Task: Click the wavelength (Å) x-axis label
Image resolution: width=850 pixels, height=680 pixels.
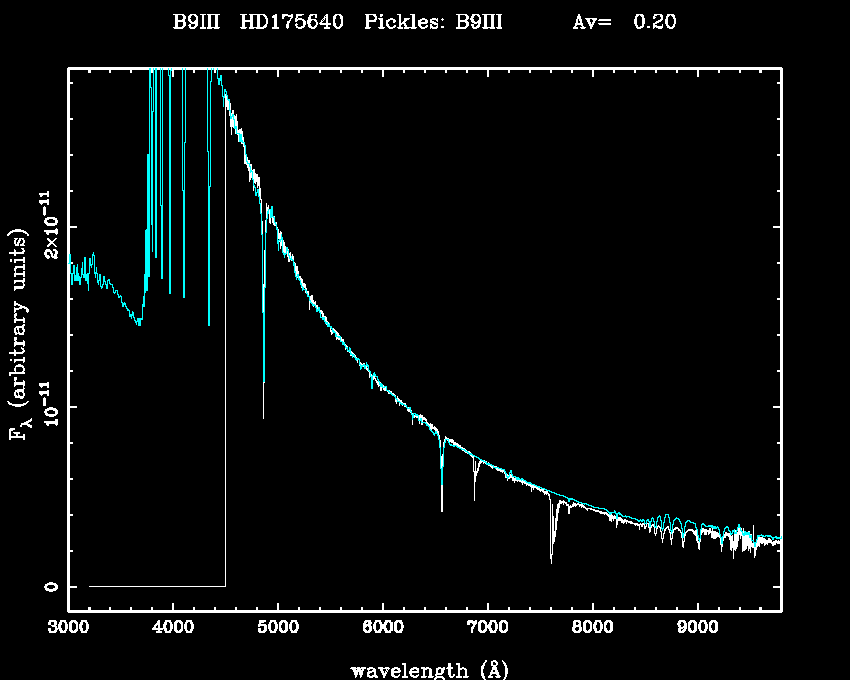Action: pyautogui.click(x=422, y=669)
